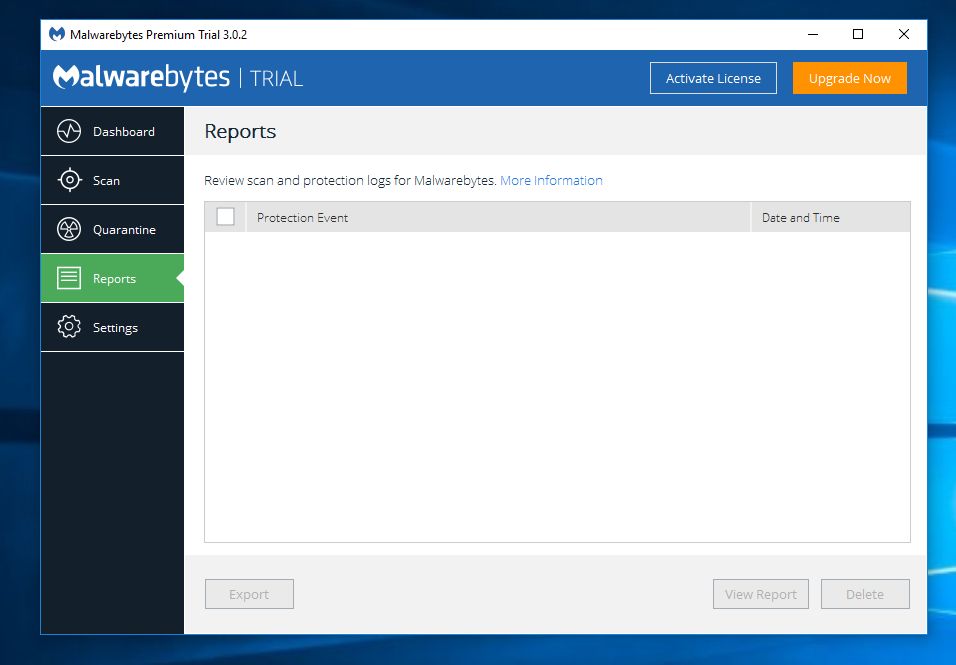
Task: Click the View Report button
Action: (x=761, y=594)
